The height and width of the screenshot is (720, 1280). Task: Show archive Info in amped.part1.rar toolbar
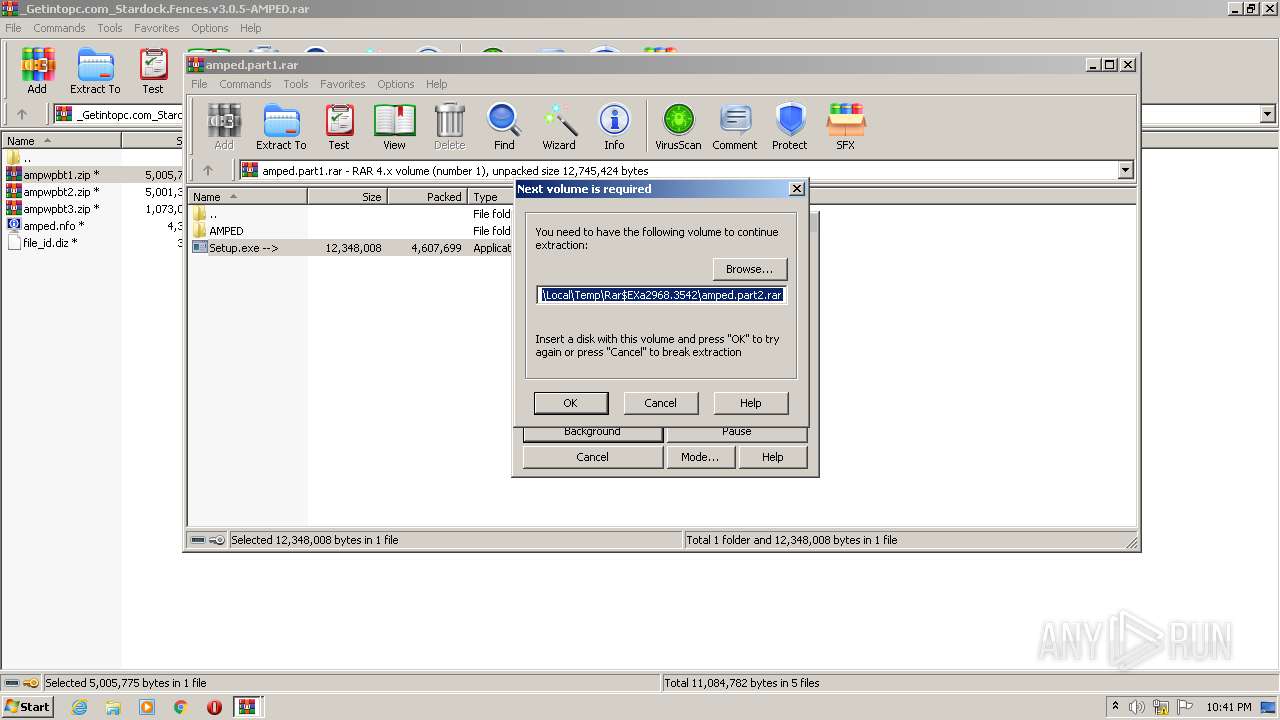(614, 127)
